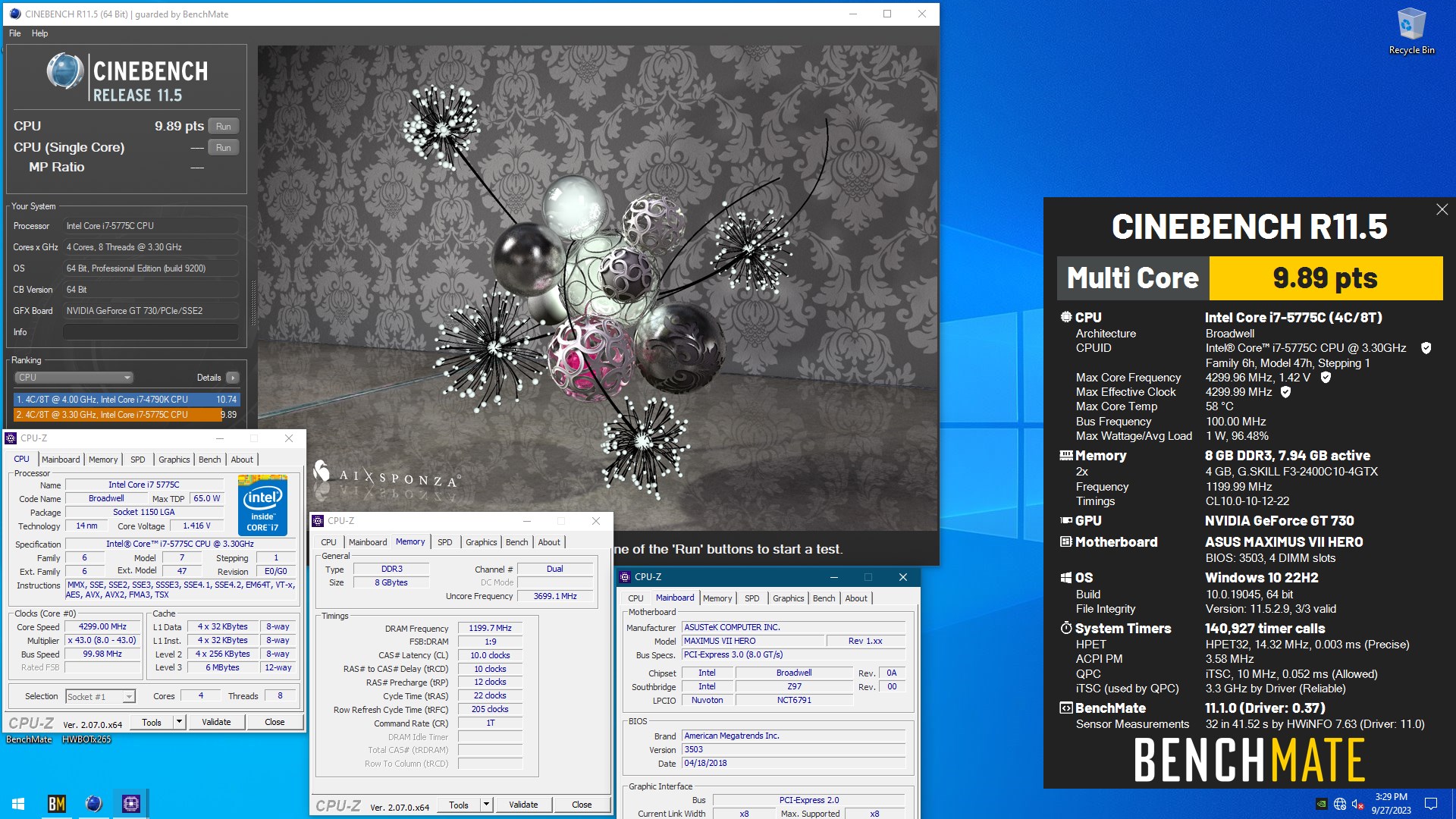This screenshot has width=1456, height=819.
Task: Open NVIDIA tray icon
Action: tap(1321, 804)
